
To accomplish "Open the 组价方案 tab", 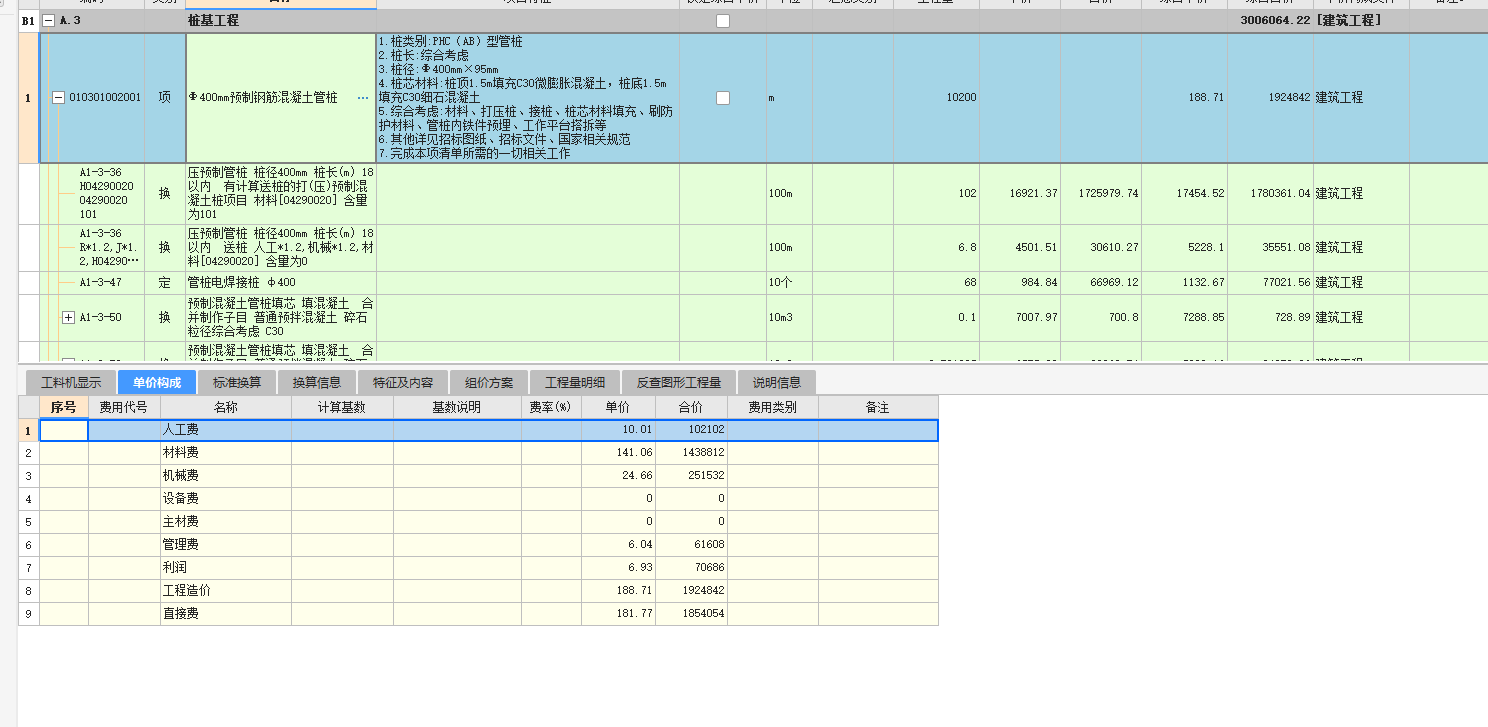I will [489, 382].
